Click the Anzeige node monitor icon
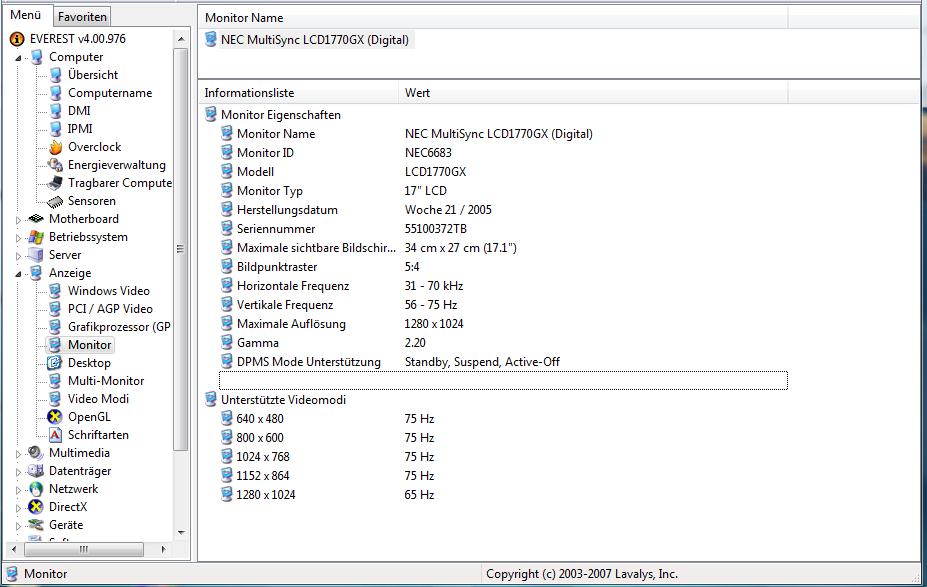927x587 pixels. tap(37, 273)
